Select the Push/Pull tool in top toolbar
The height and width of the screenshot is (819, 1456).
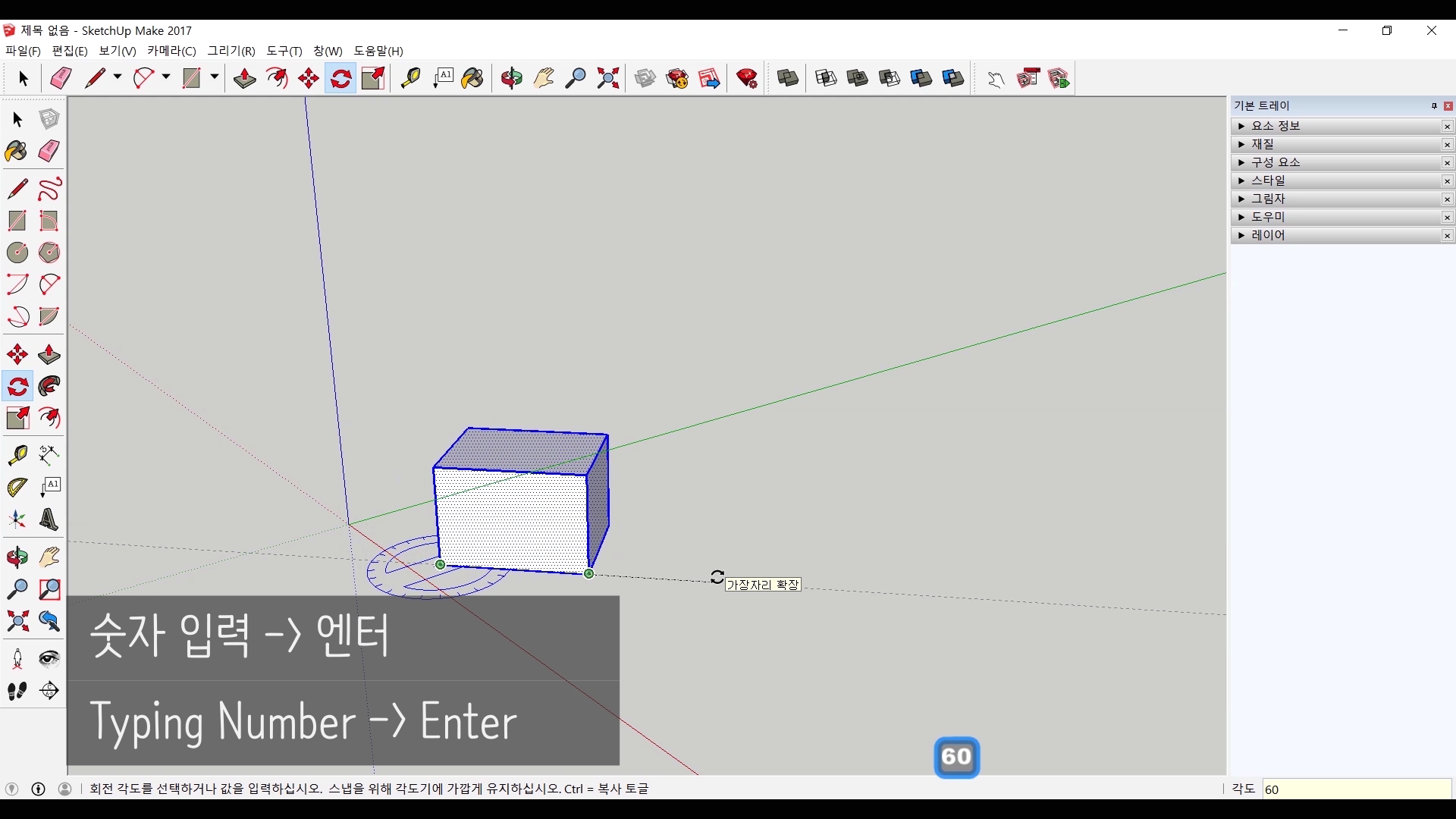[x=244, y=78]
